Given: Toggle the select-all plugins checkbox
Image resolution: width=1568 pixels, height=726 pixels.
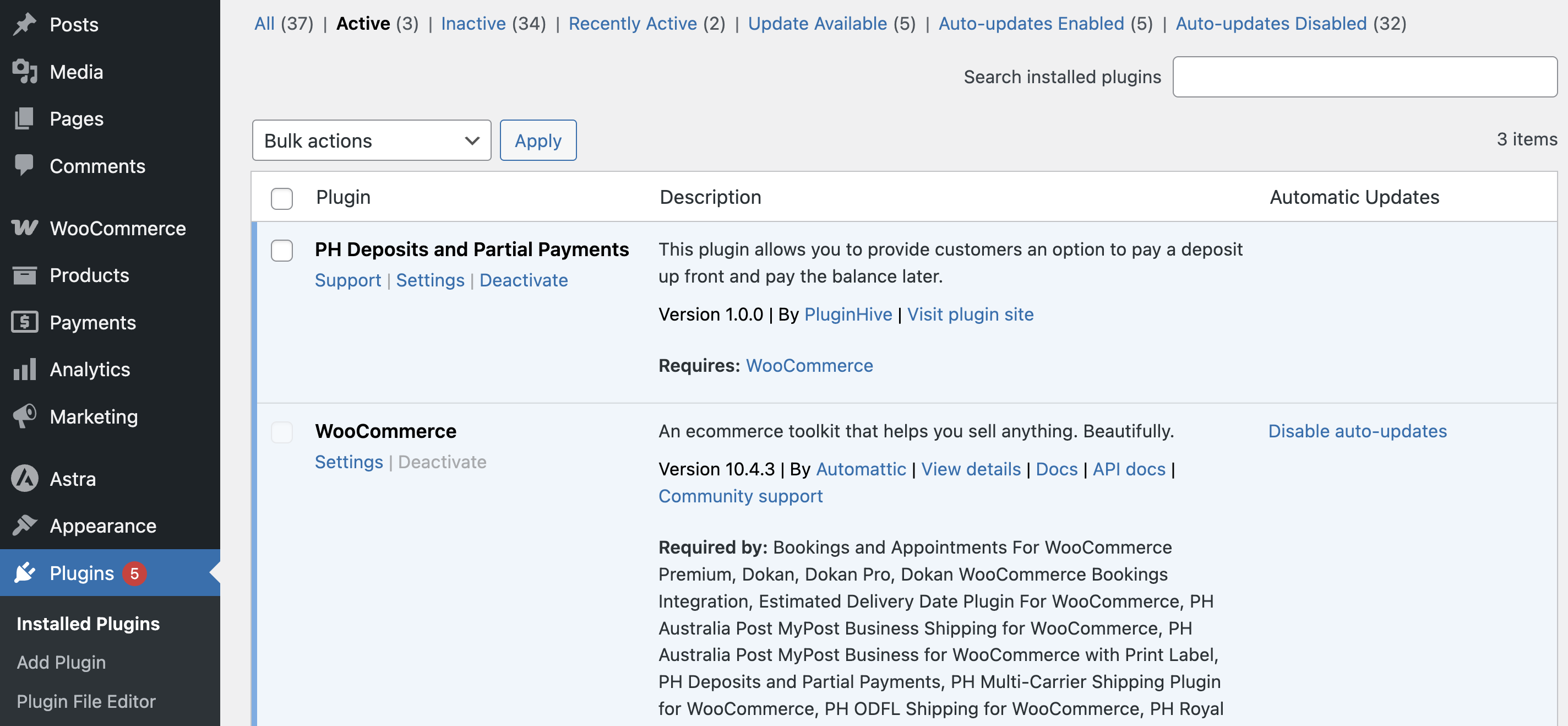Looking at the screenshot, I should click(282, 198).
